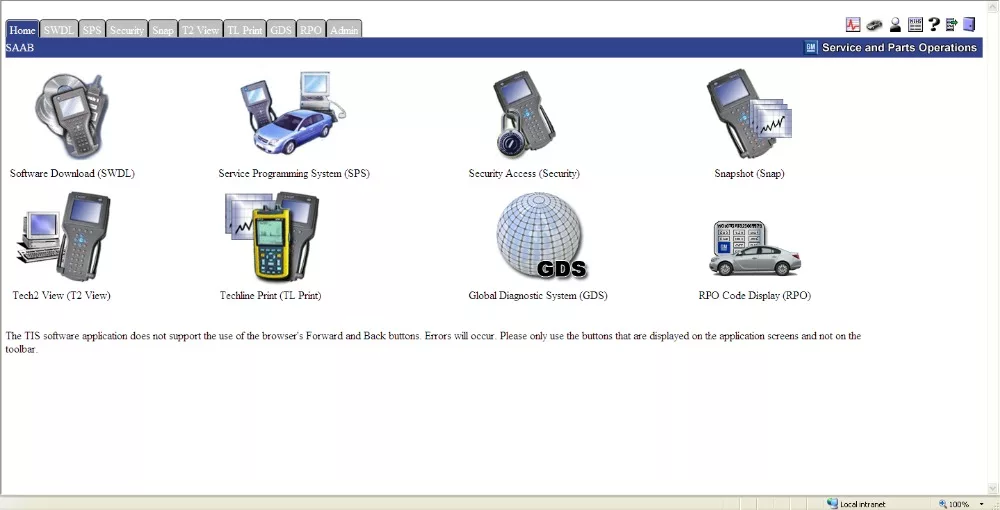Viewport: 1000px width, 510px height.
Task: Launch Global Diagnostic System globe icon
Action: [540, 238]
